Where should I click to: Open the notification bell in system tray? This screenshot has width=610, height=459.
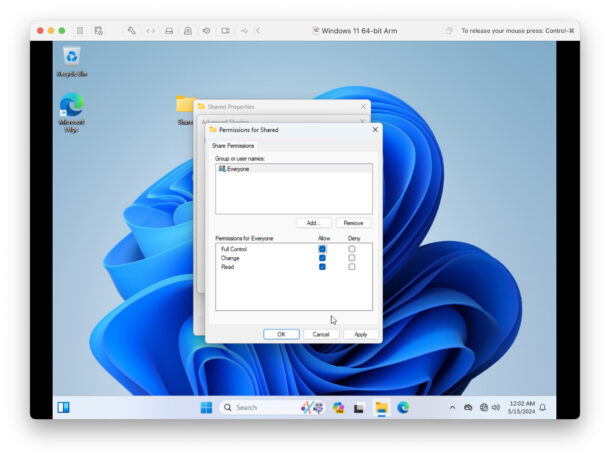[543, 407]
